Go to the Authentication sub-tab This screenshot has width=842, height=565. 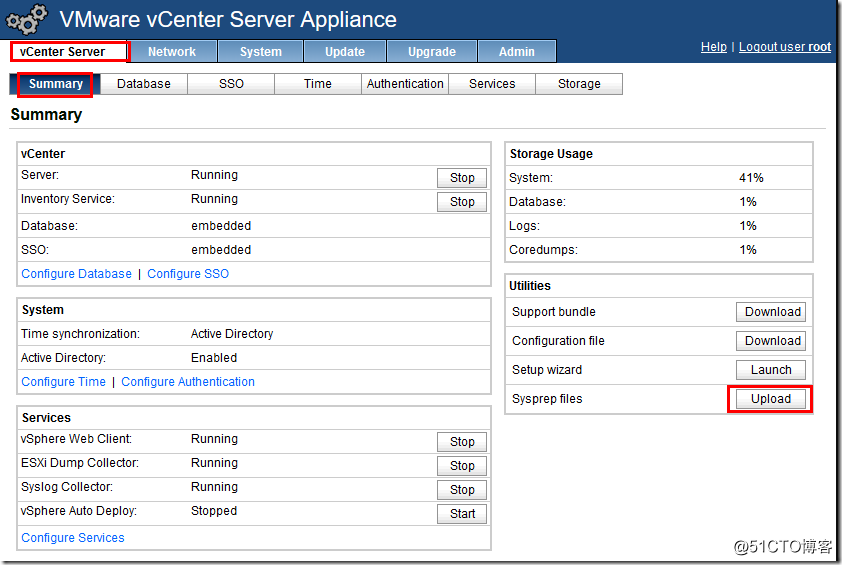tap(405, 84)
